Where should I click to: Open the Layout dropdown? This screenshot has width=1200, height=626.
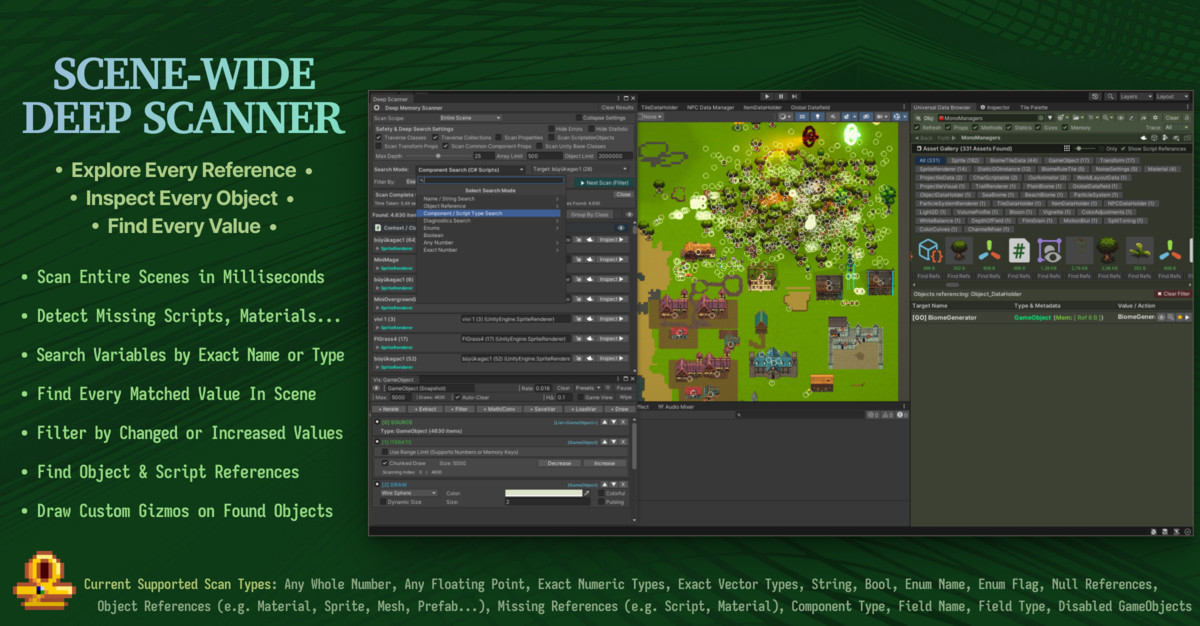pos(1174,97)
